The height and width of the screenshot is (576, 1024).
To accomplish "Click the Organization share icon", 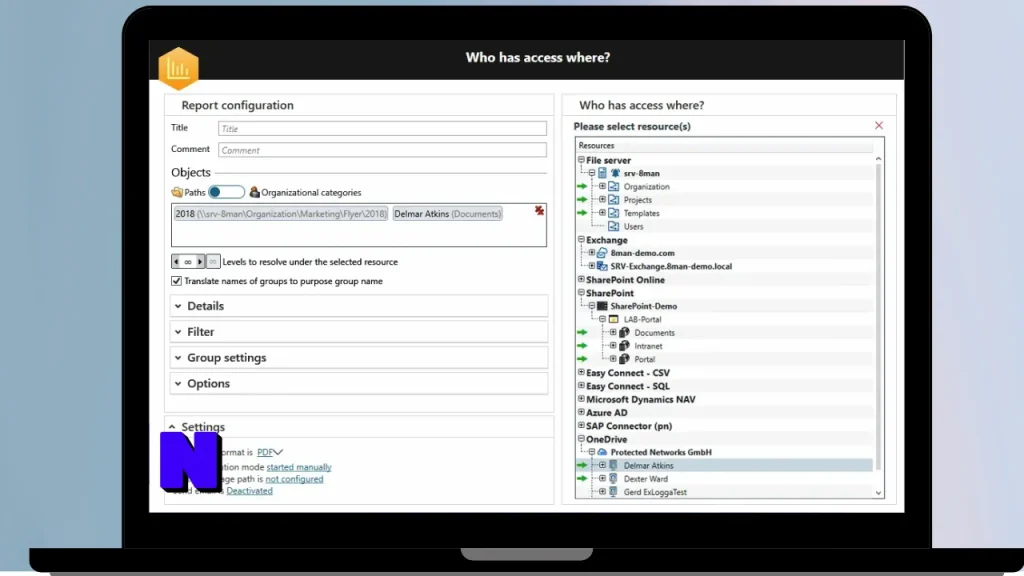I will tap(613, 187).
